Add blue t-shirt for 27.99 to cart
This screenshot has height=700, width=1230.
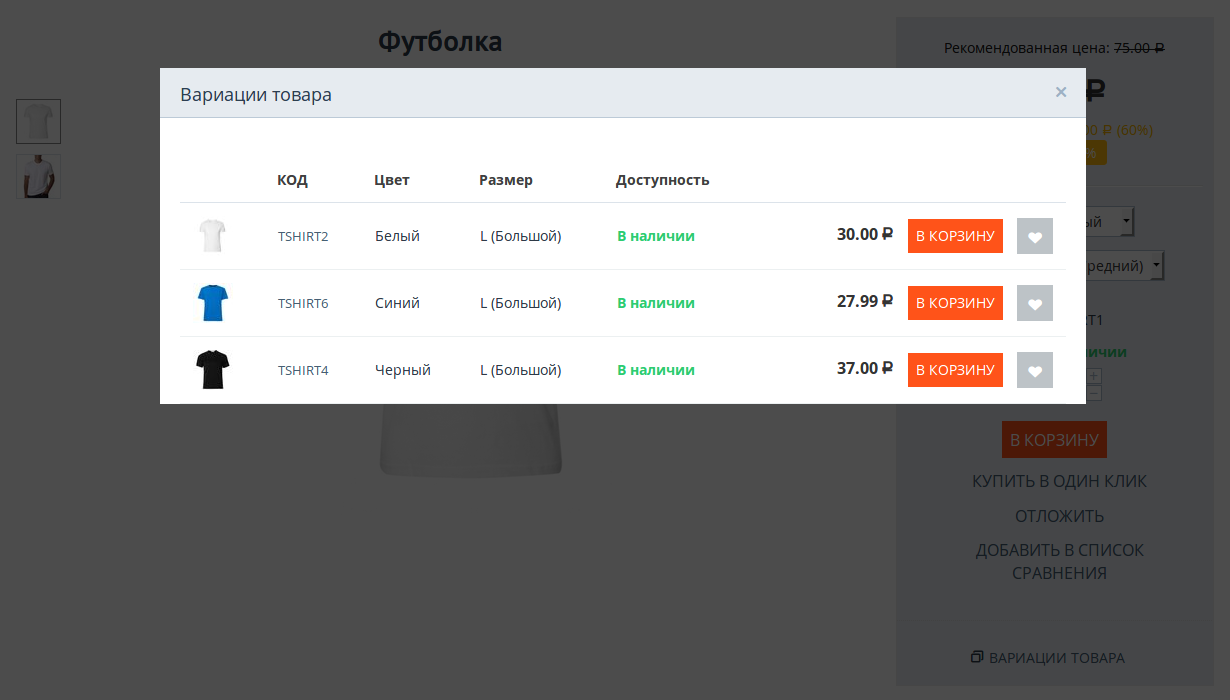point(955,303)
